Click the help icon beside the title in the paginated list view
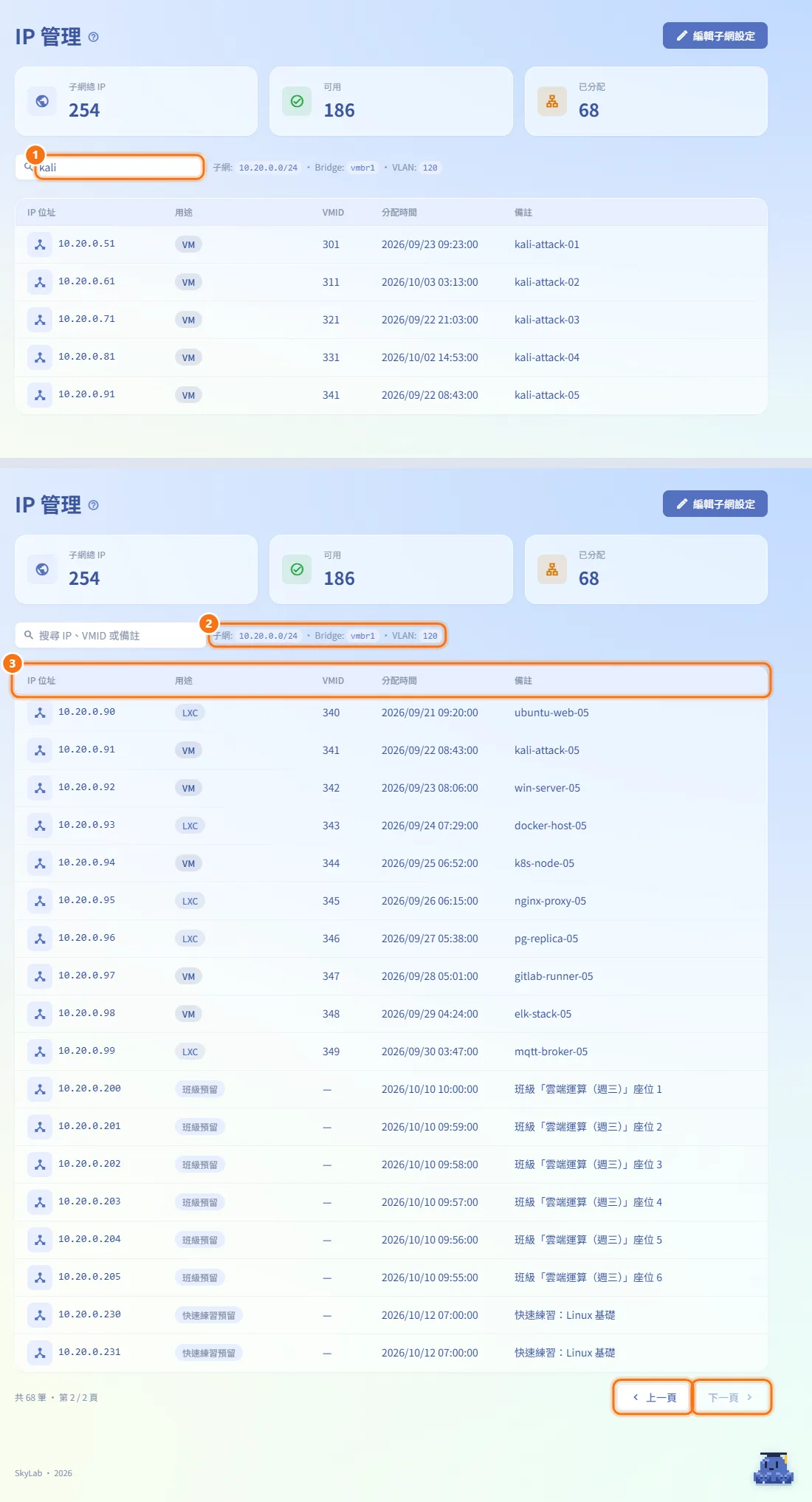Image resolution: width=812 pixels, height=1502 pixels. [x=93, y=505]
